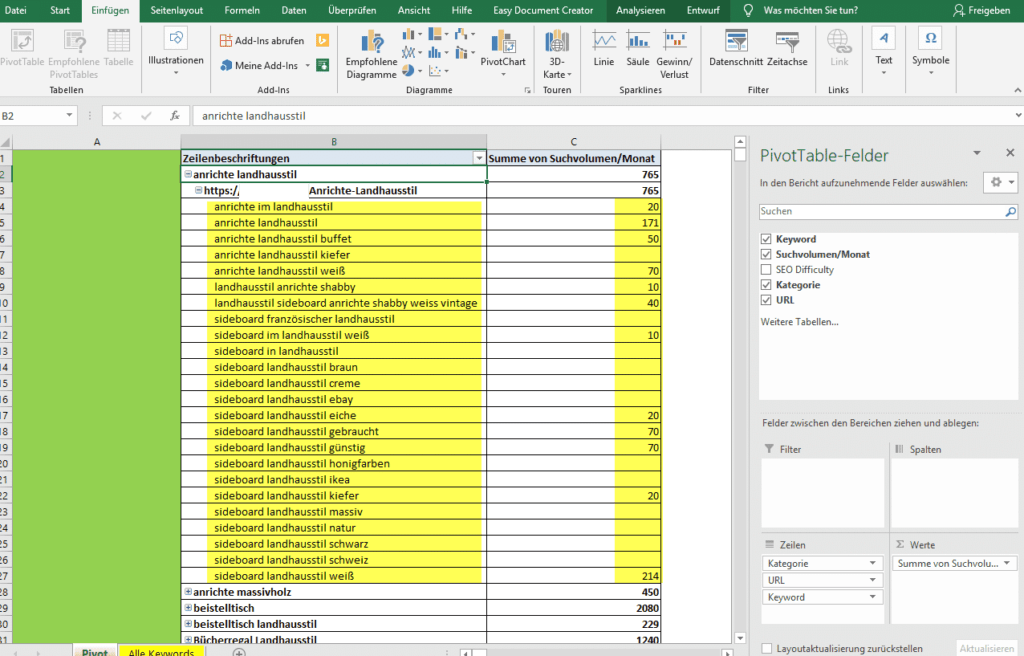Click the Suchen field search box

tap(888, 211)
